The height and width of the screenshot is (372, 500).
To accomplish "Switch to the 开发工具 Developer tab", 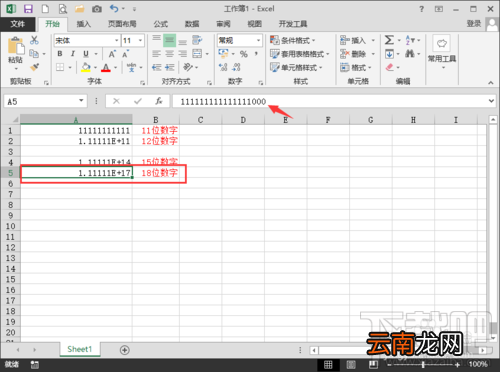I will coord(293,24).
